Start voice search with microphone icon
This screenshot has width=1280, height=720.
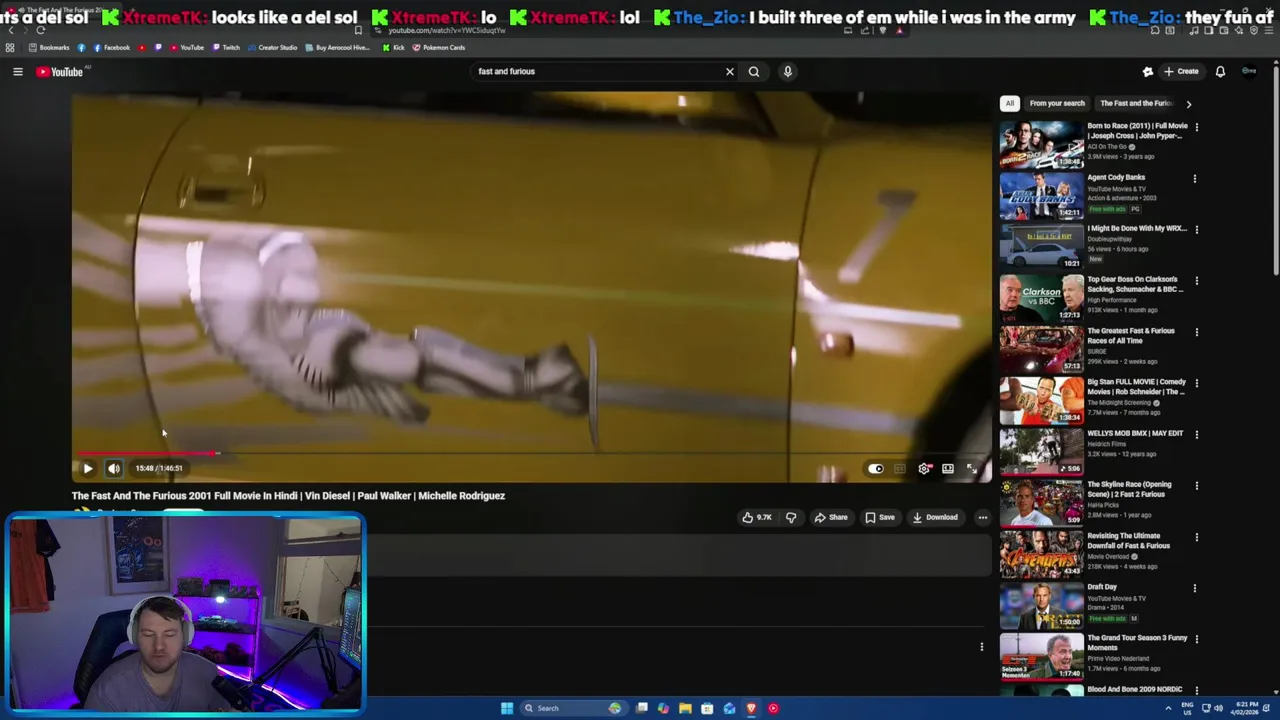(788, 71)
